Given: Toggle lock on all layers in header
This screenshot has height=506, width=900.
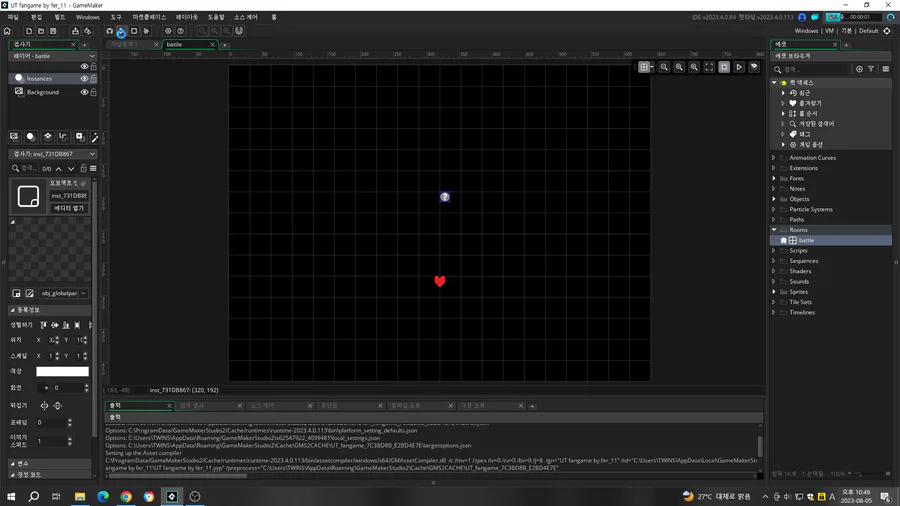Looking at the screenshot, I should (x=94, y=67).
